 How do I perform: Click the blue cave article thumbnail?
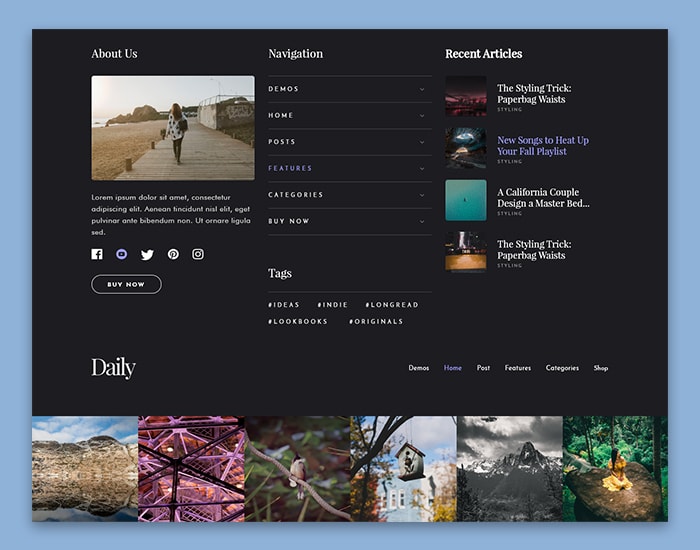coord(466,148)
